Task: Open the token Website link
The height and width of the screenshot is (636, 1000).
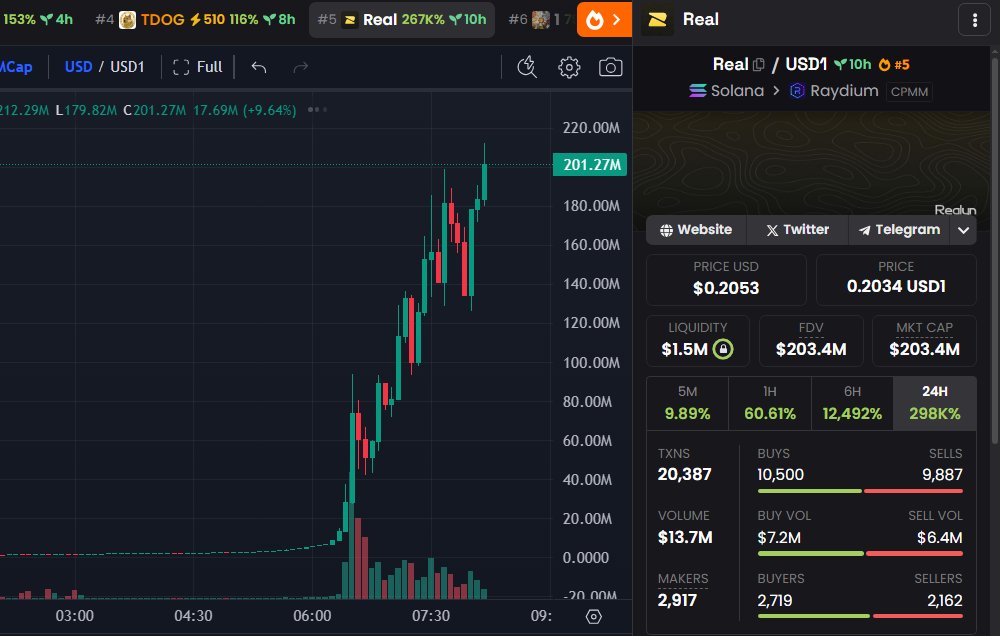Action: coord(696,230)
